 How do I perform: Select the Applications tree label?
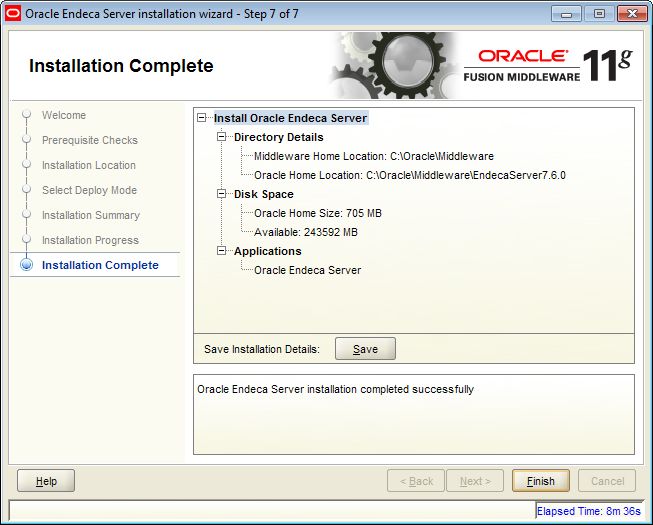click(267, 251)
